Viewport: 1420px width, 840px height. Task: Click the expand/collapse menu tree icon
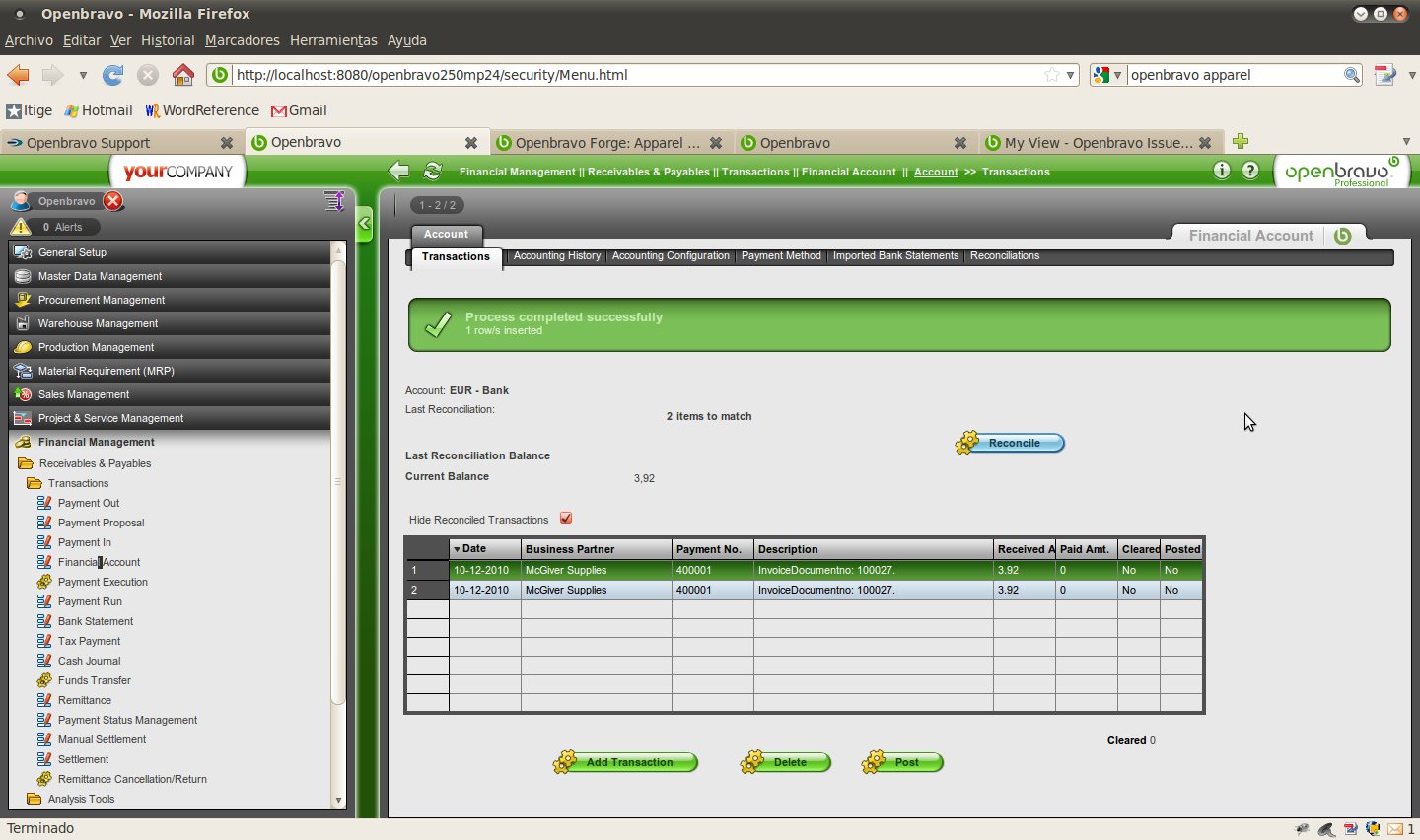pyautogui.click(x=334, y=201)
